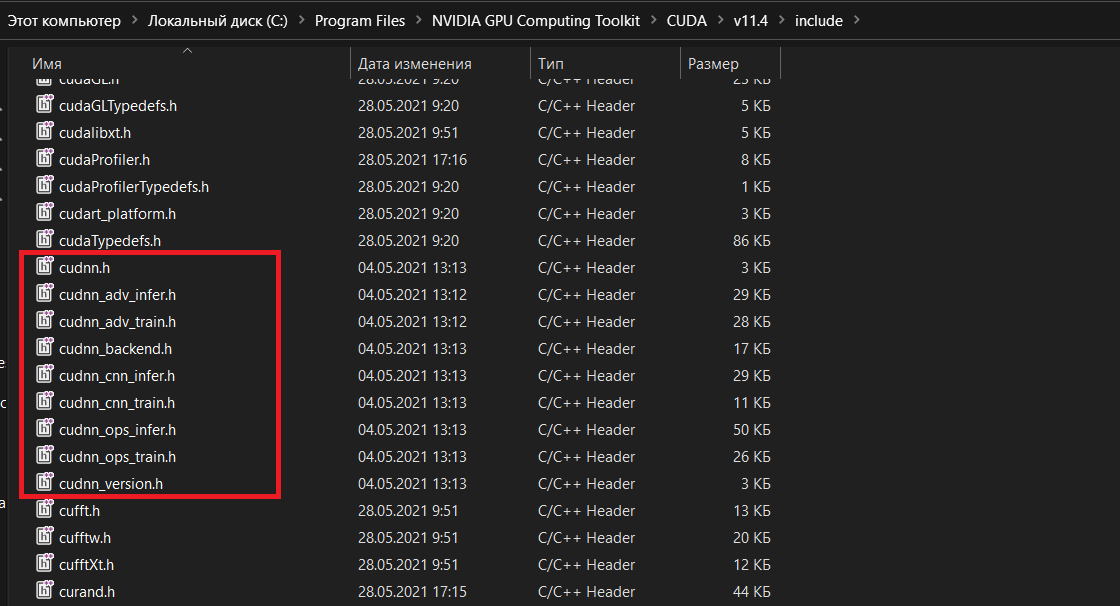Click the cufft.h header file icon
The width and height of the screenshot is (1120, 606).
[x=45, y=510]
